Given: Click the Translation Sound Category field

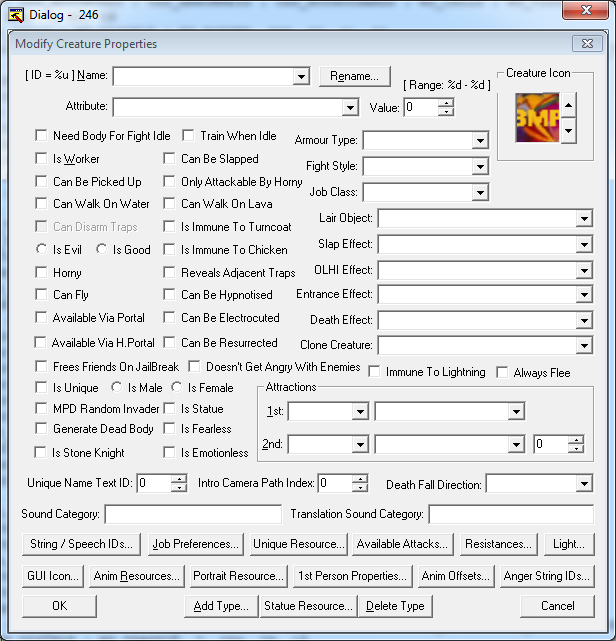Looking at the screenshot, I should (511, 514).
